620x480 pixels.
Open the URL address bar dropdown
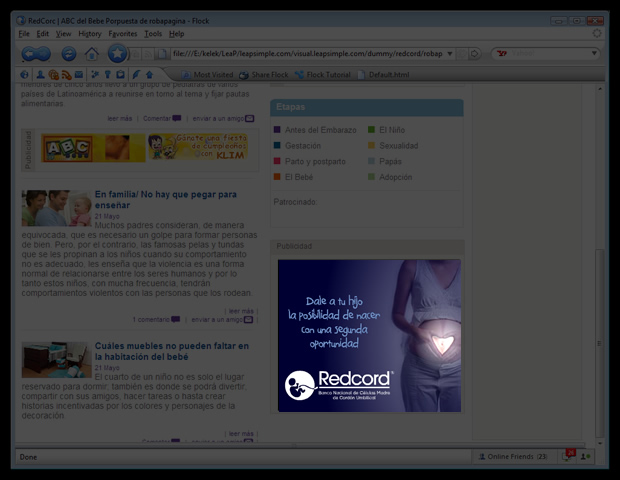[x=450, y=54]
